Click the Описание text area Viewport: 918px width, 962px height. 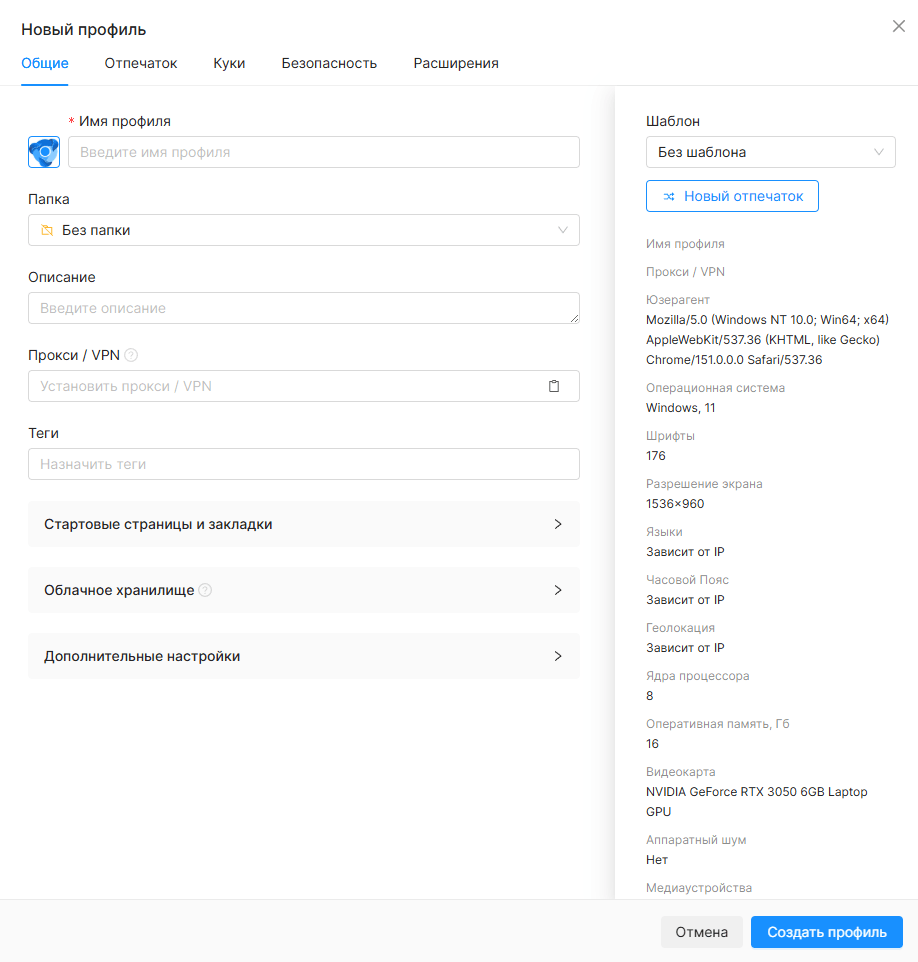[x=304, y=308]
